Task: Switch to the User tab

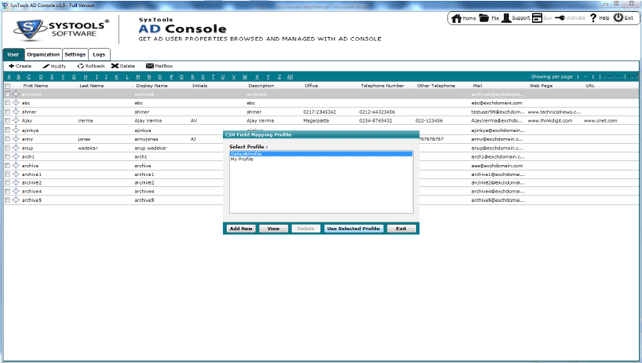Action: pyautogui.click(x=13, y=54)
